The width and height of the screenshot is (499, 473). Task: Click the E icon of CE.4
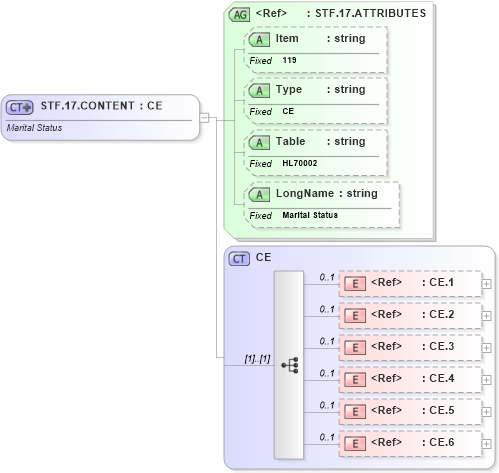pos(355,380)
